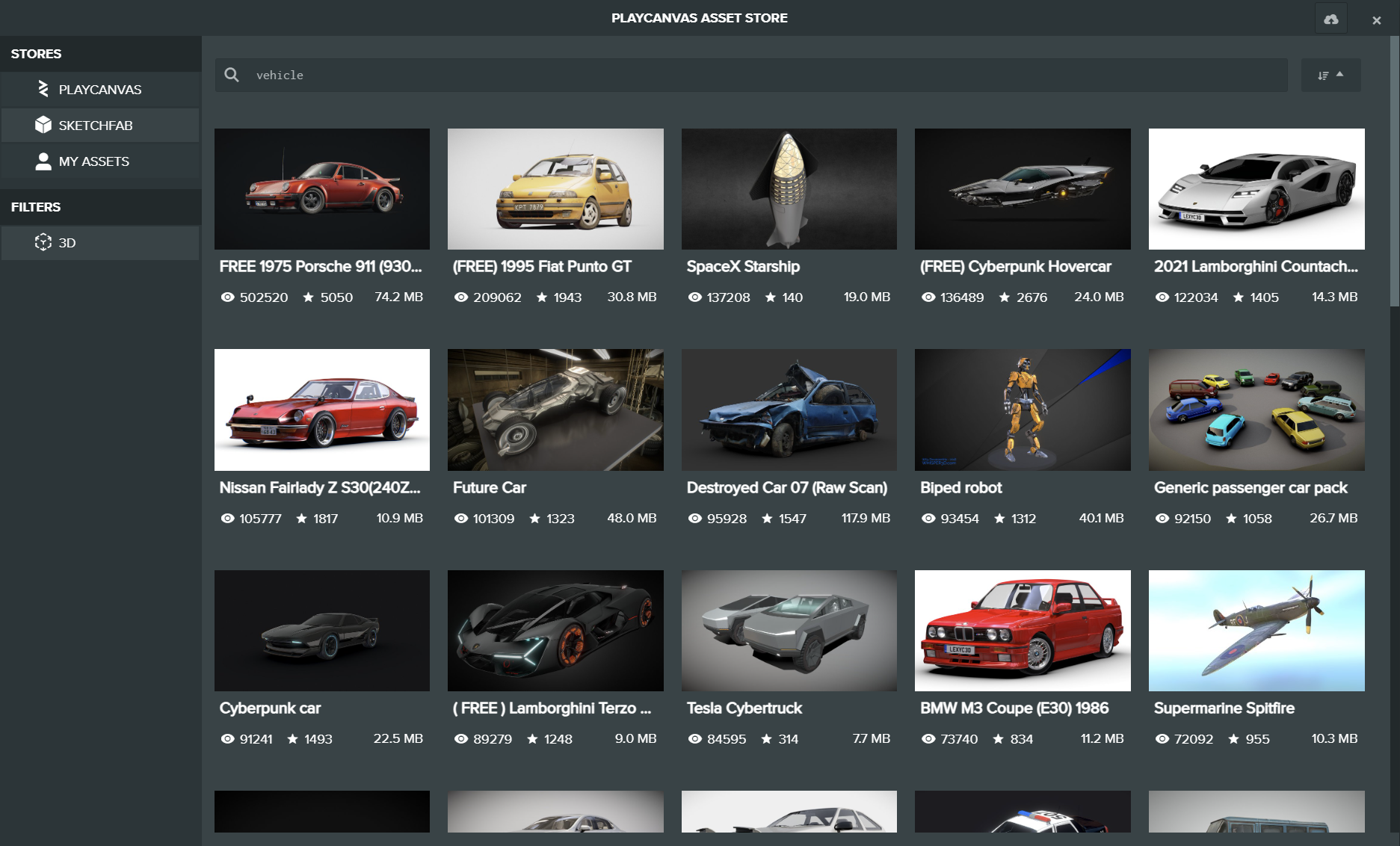Open the Tesla Cybertruck asset page
The height and width of the screenshot is (846, 1400).
(x=789, y=630)
